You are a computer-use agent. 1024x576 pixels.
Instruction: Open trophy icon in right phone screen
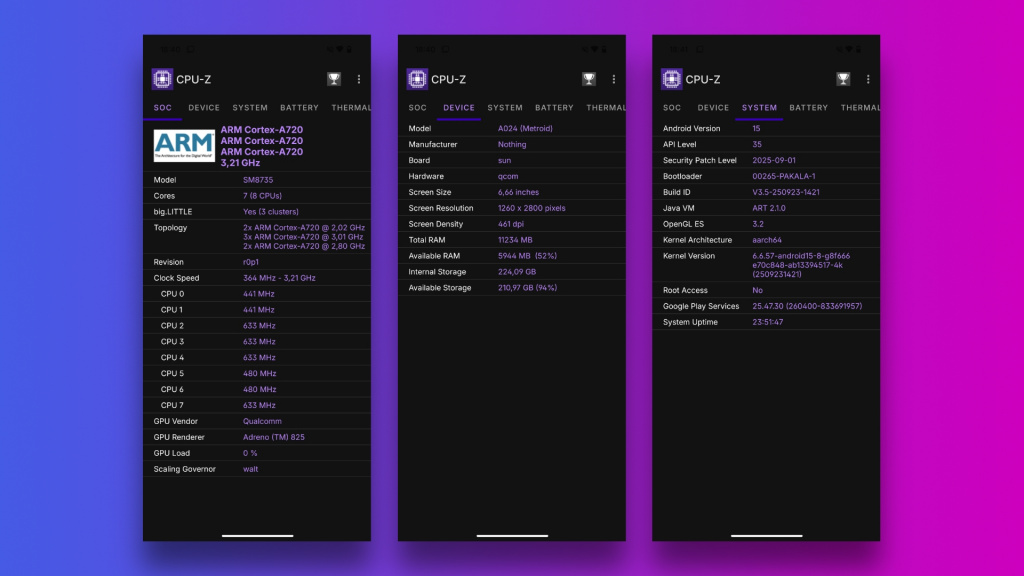(843, 79)
